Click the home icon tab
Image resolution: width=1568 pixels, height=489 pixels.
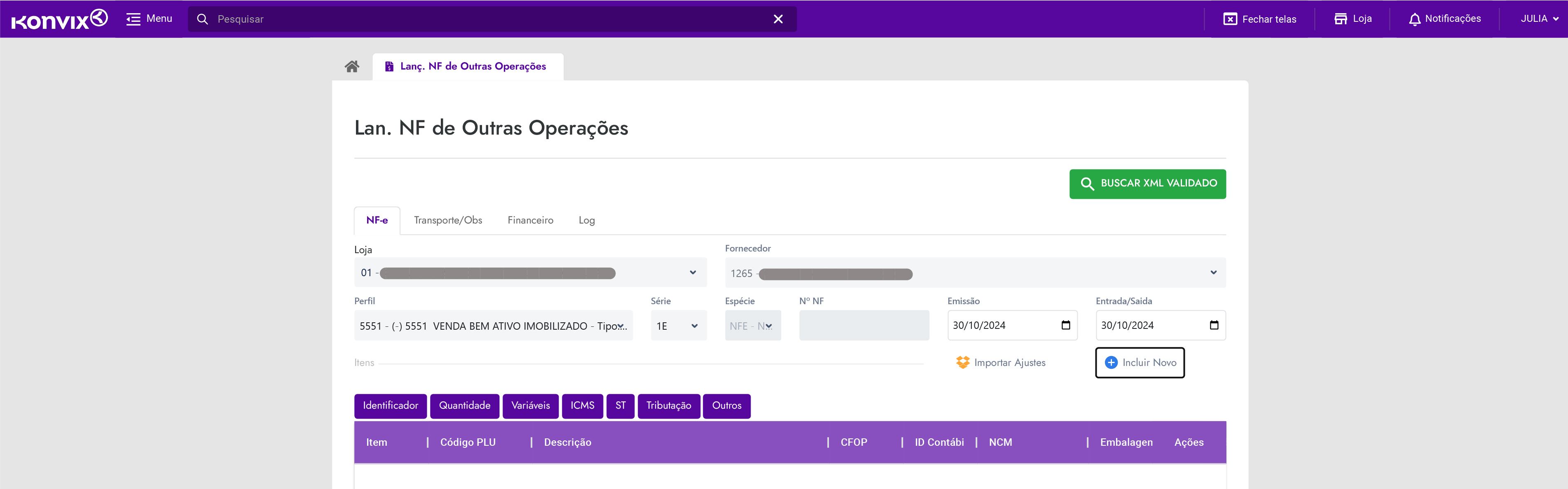pos(352,66)
